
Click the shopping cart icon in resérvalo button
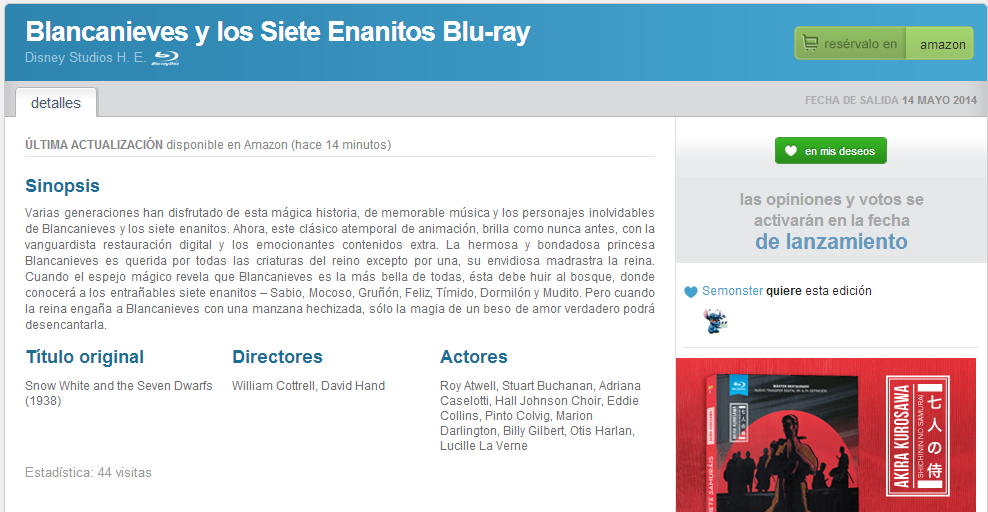coord(810,43)
